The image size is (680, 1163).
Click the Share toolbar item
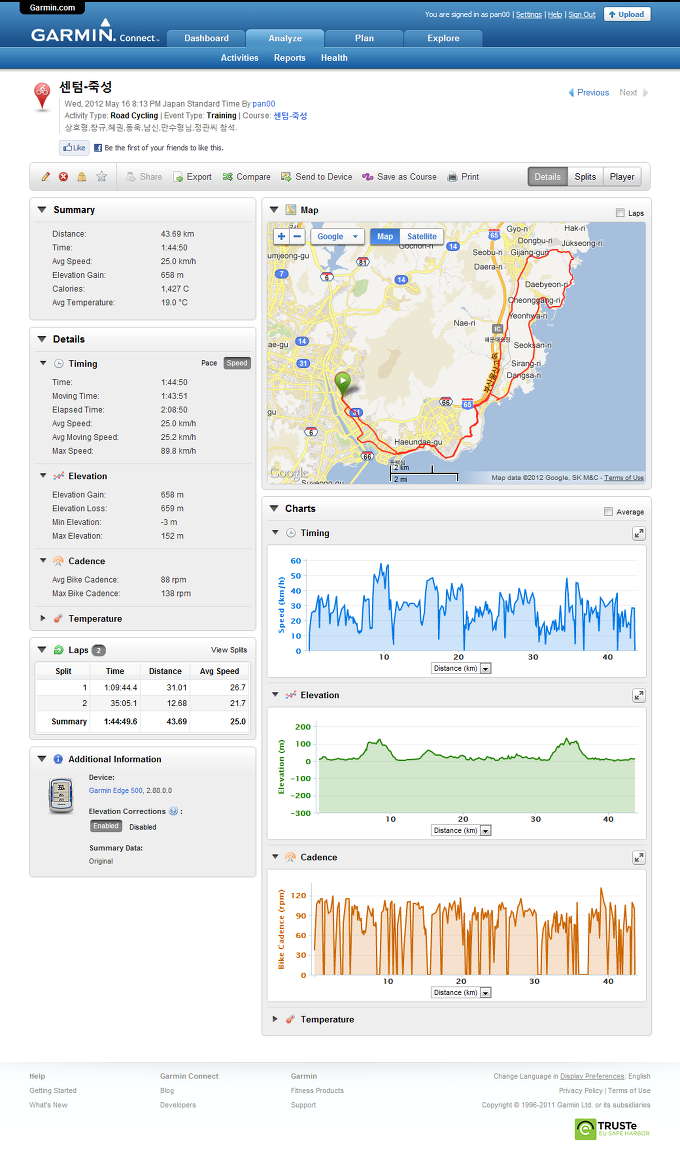pos(144,177)
